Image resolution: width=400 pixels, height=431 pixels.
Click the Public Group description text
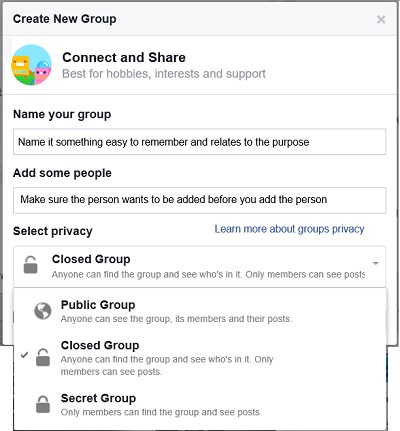[x=176, y=319]
